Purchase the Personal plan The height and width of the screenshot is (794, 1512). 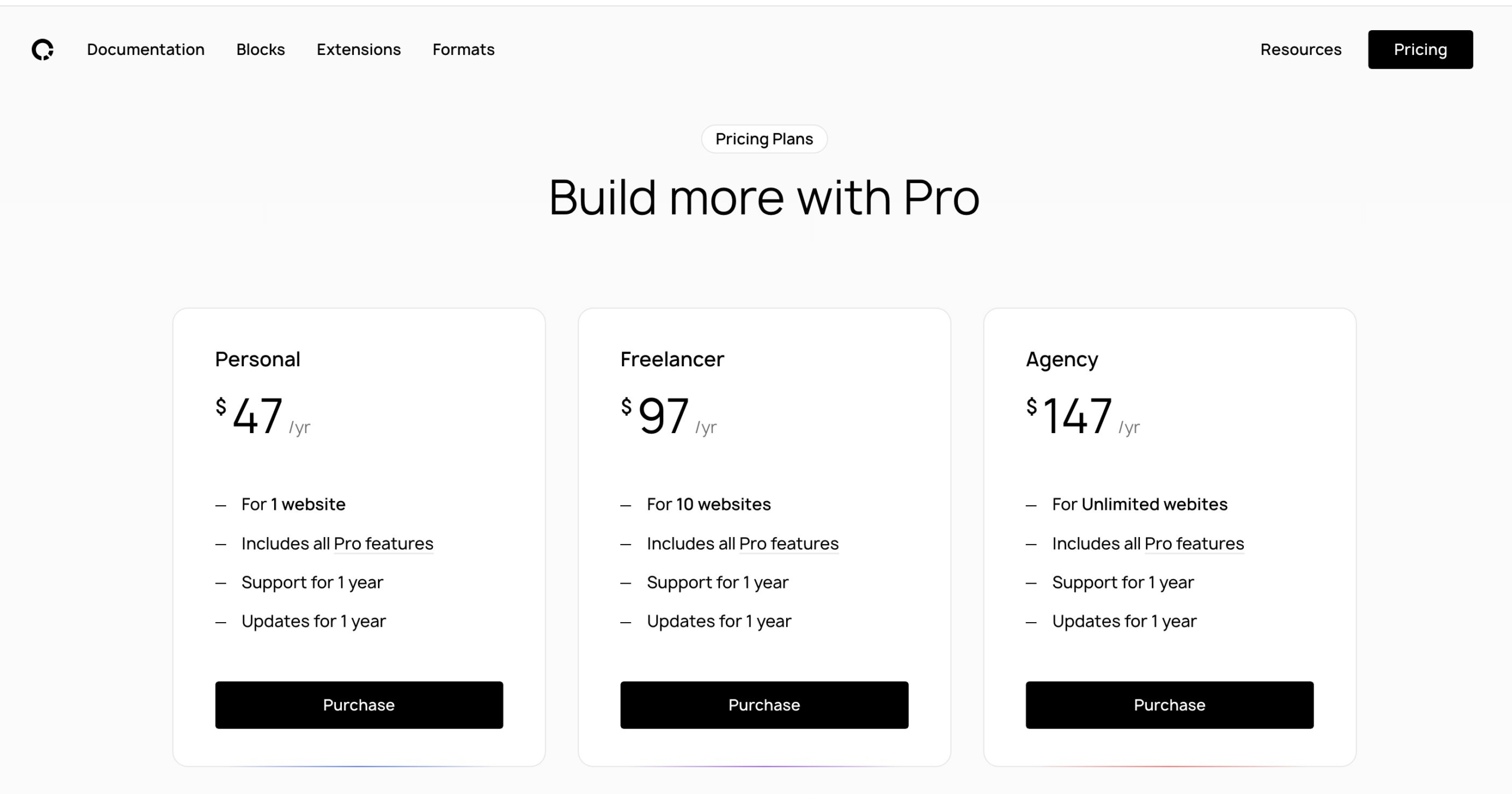(x=359, y=704)
